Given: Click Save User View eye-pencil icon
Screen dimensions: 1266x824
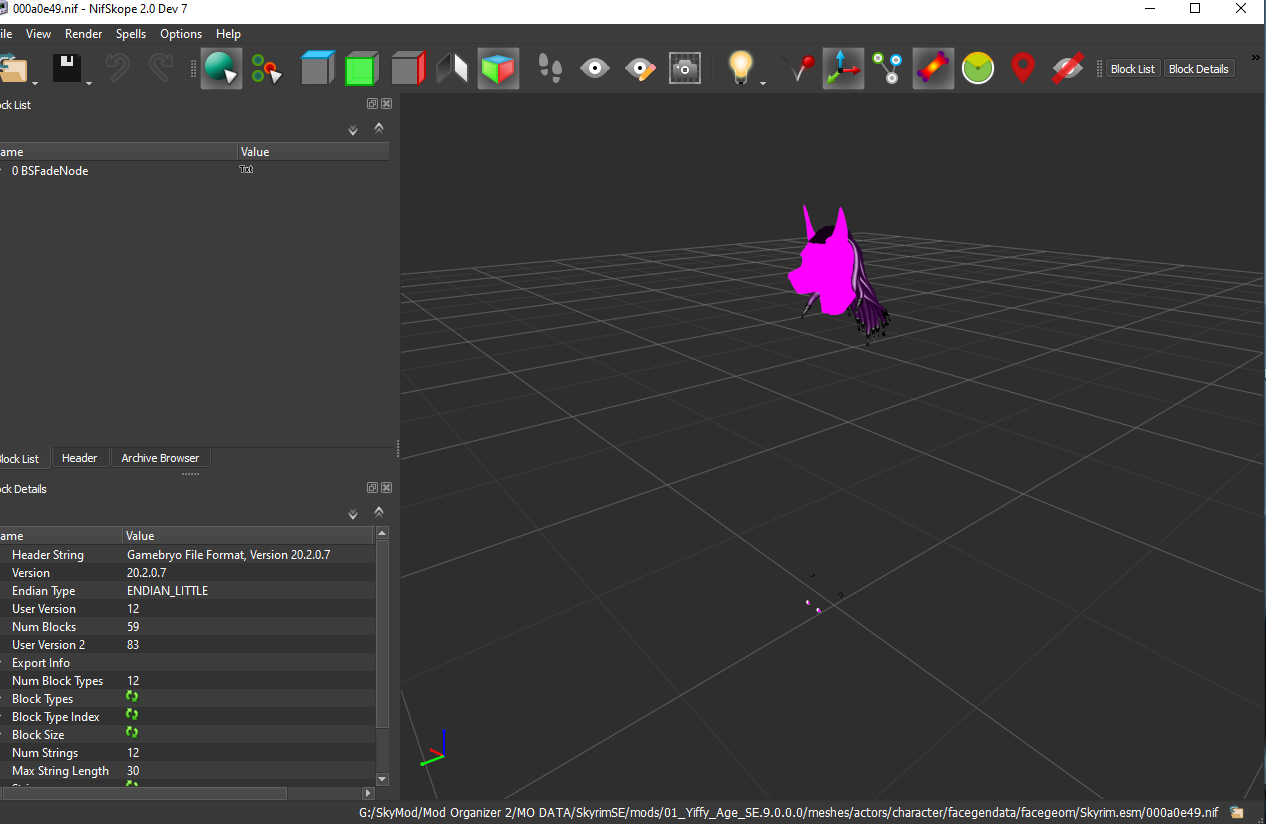Looking at the screenshot, I should [x=640, y=68].
